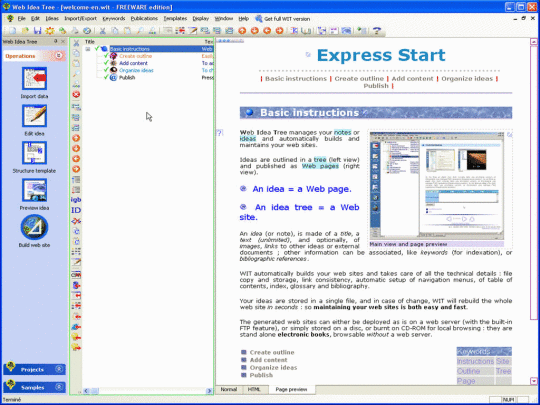Toggle green checkmark of Create outline idea
Screen dimensions: 540x405
(106, 56)
